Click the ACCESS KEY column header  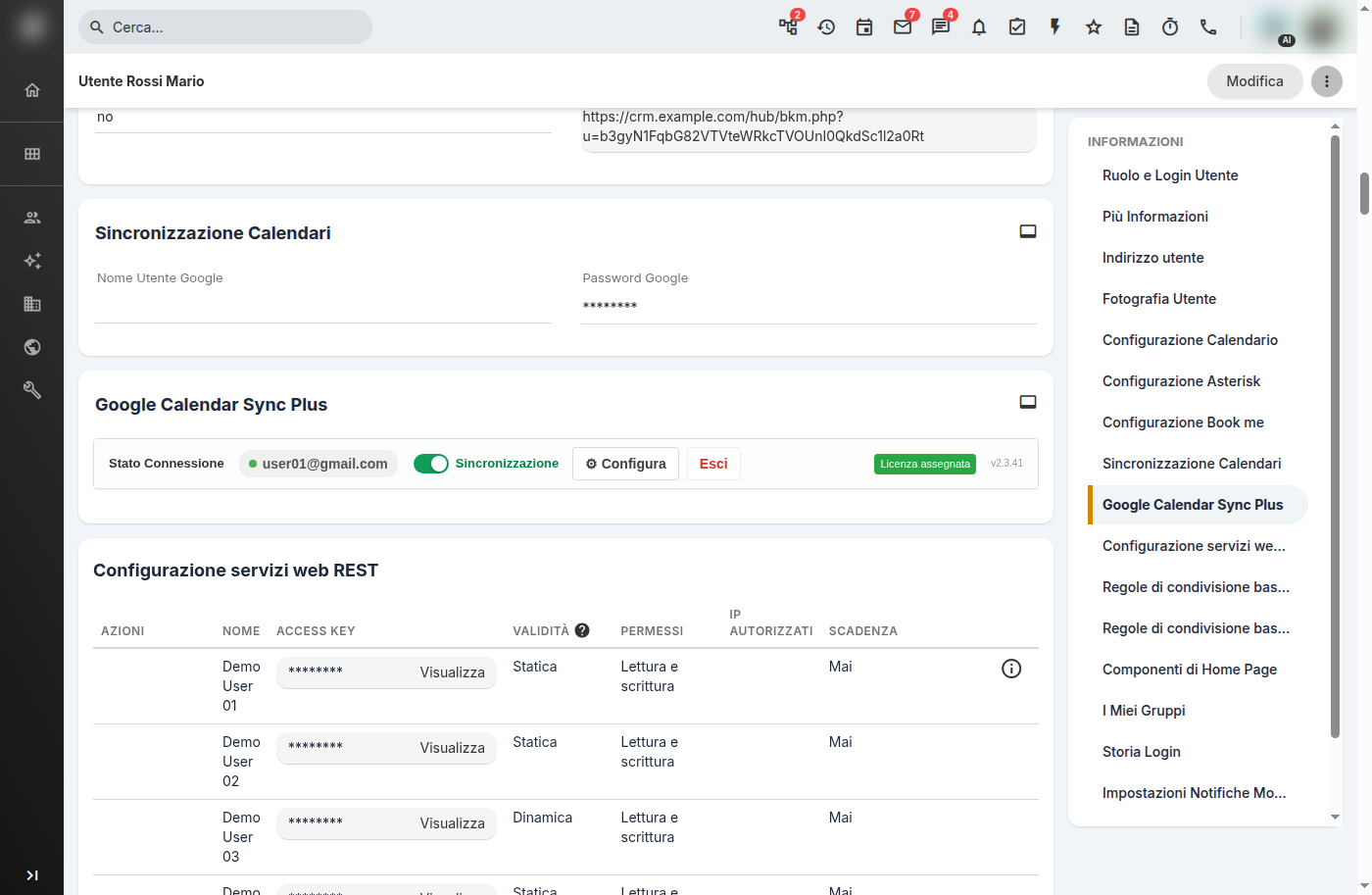click(316, 631)
